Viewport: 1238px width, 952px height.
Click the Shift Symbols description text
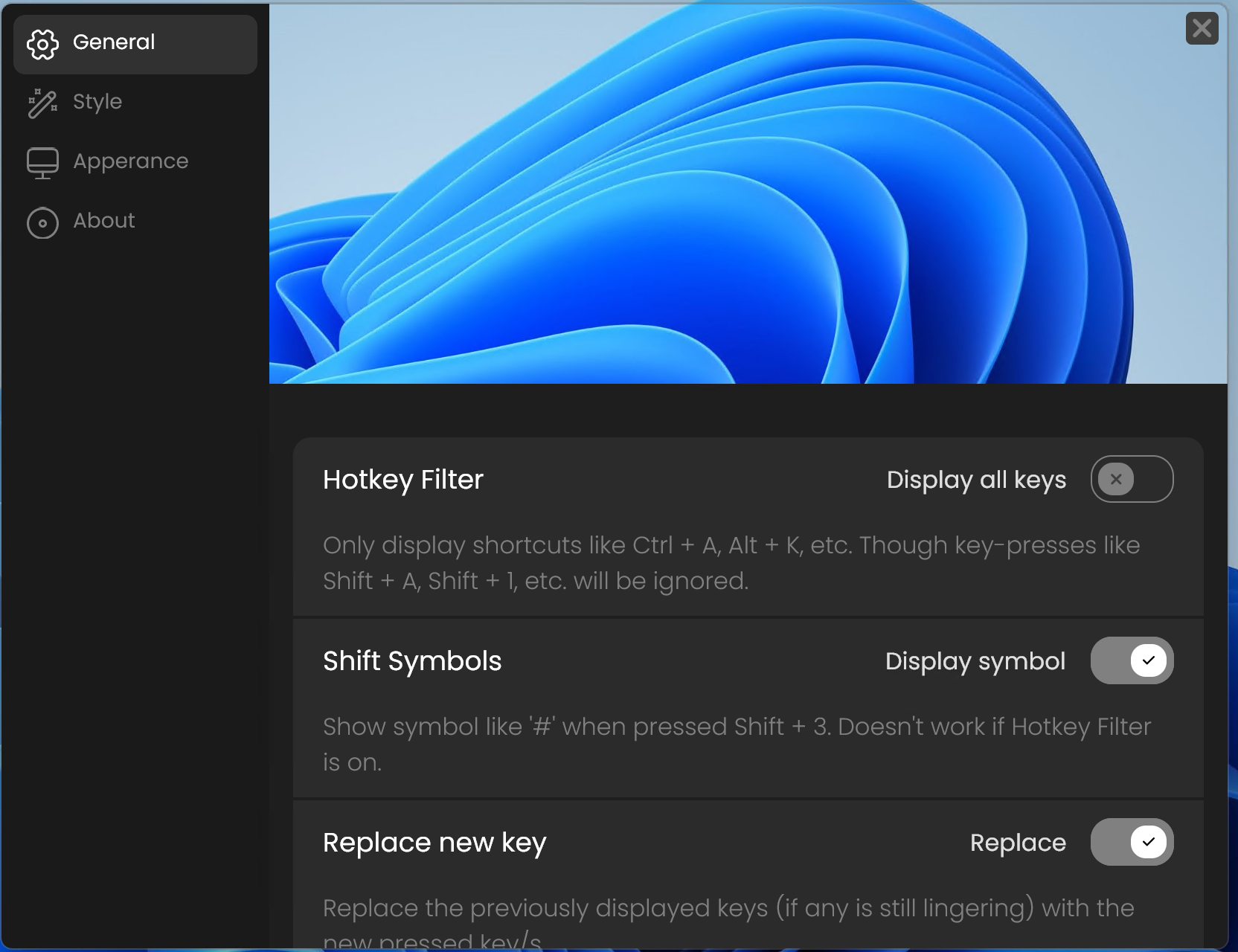point(737,744)
